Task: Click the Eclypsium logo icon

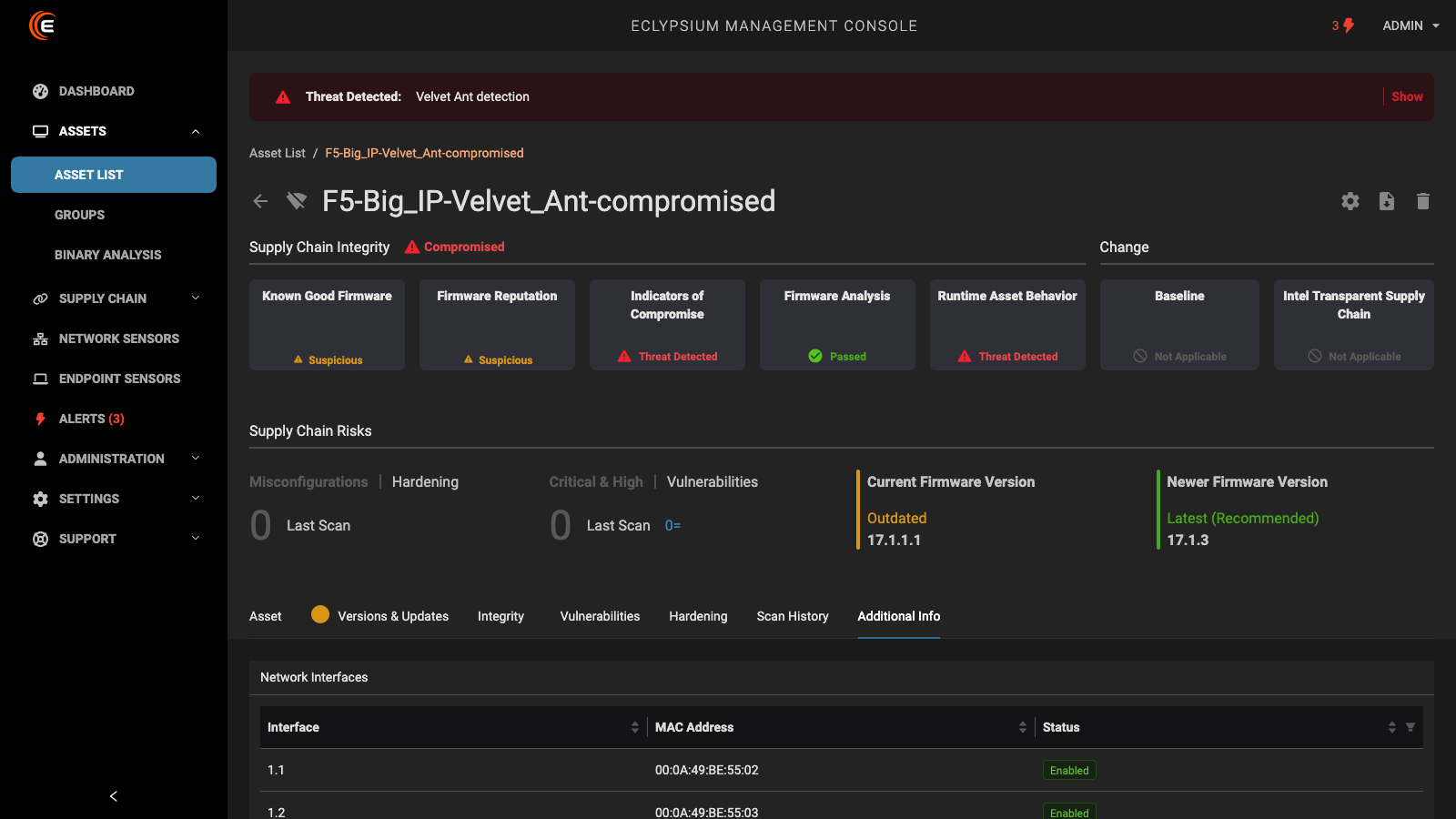Action: [42, 25]
